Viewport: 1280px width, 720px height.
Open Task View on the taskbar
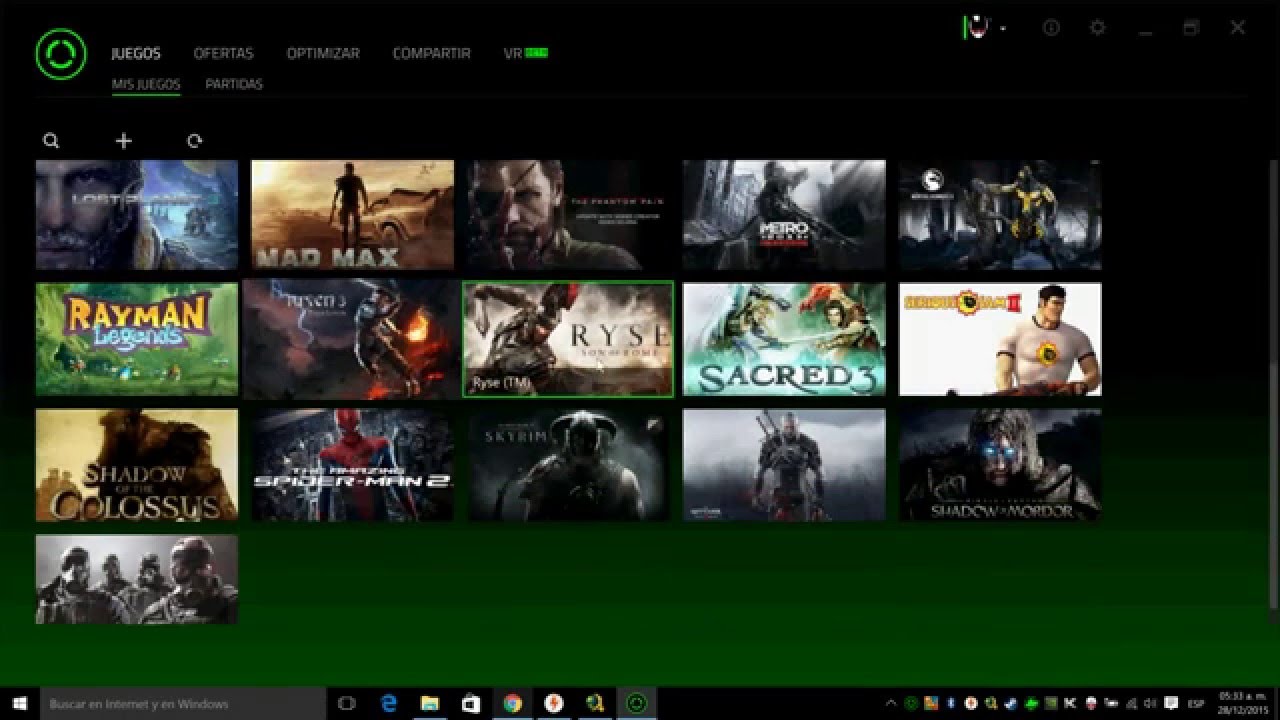(x=347, y=704)
